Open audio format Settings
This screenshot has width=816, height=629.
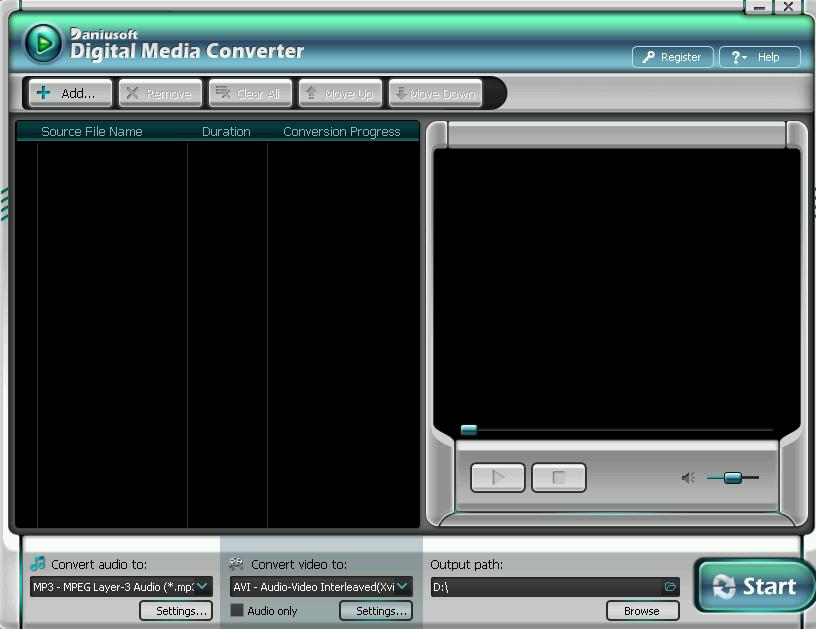pos(176,611)
